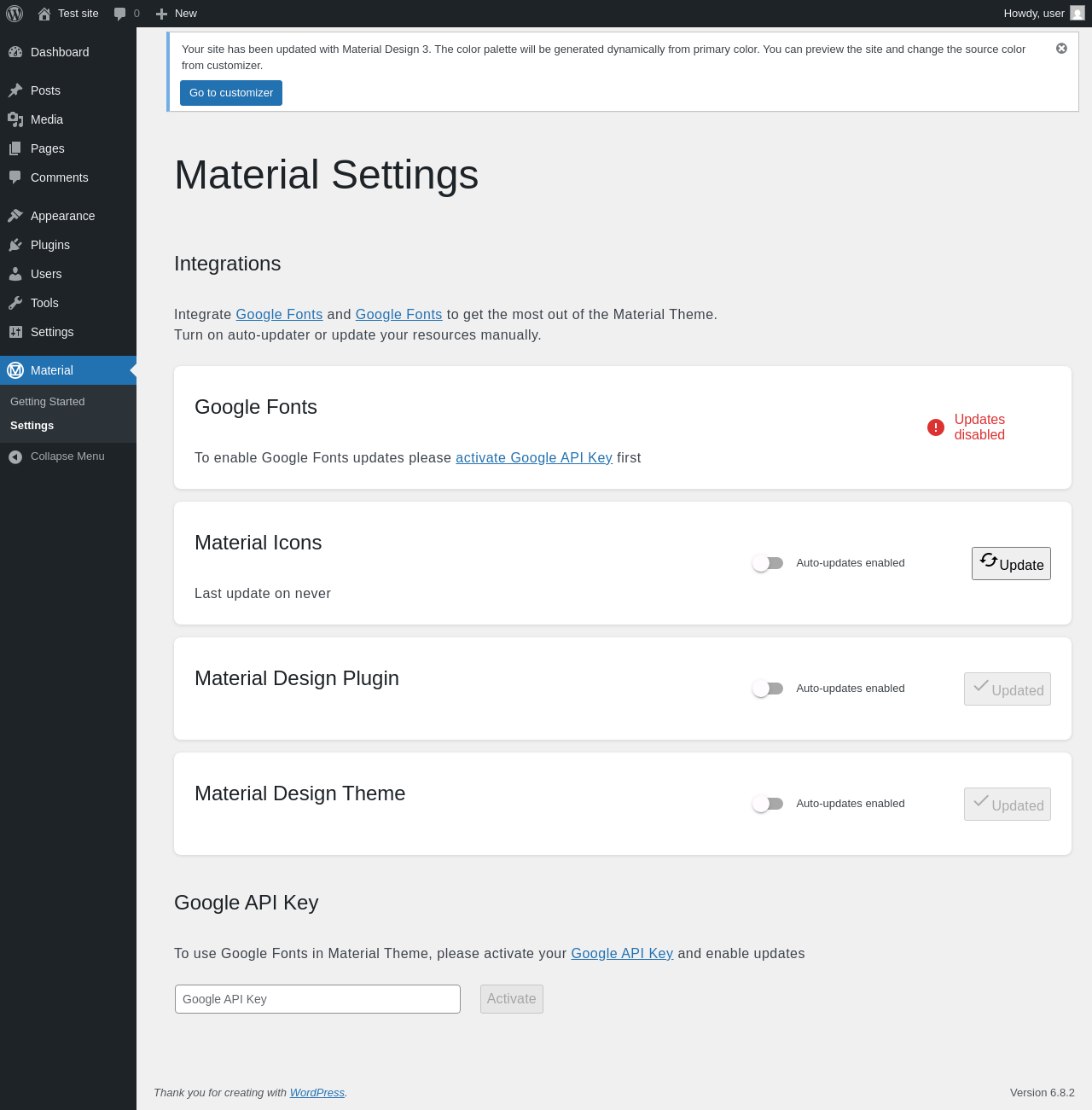Click Collapse Menu label

coord(67,456)
